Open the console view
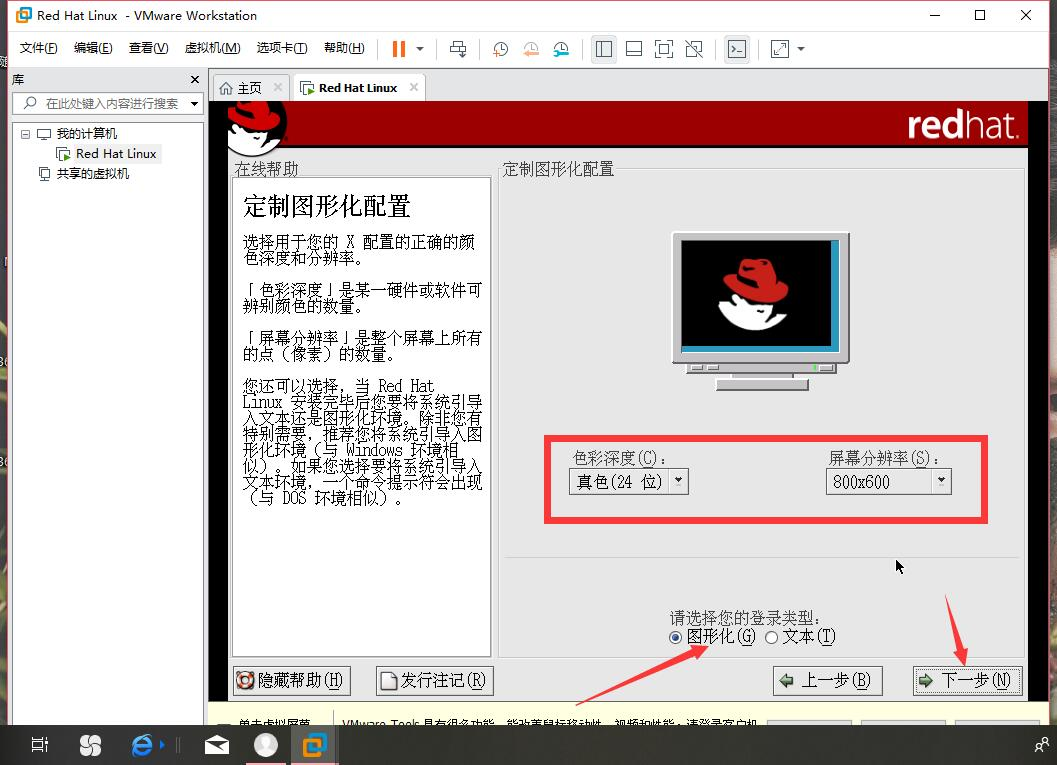The height and width of the screenshot is (765, 1057). tap(737, 49)
